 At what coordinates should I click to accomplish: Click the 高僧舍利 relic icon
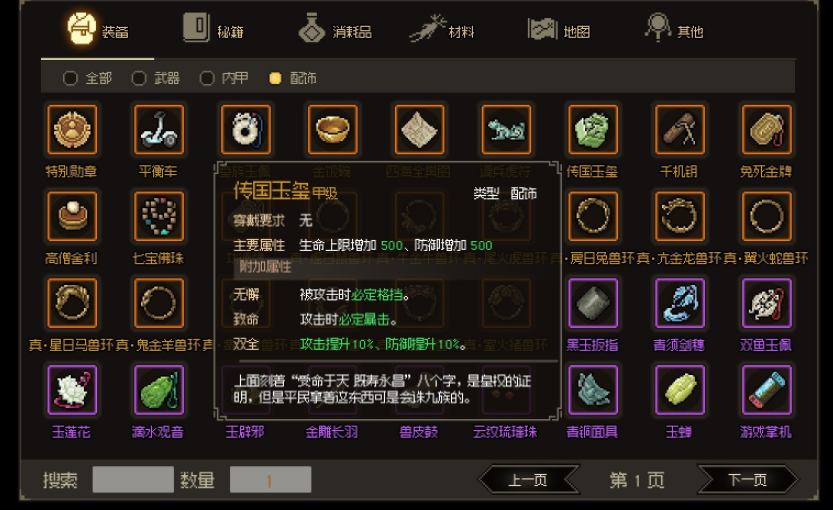pyautogui.click(x=72, y=216)
